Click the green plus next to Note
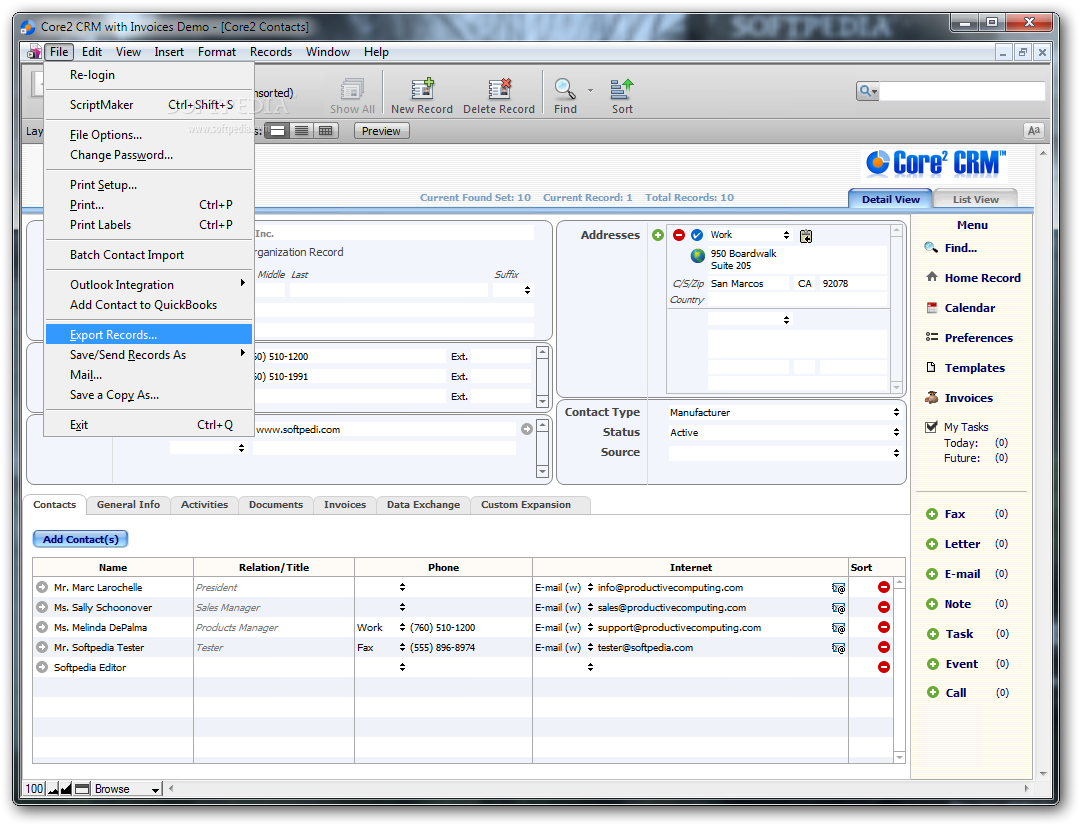1080x826 pixels. 932,604
